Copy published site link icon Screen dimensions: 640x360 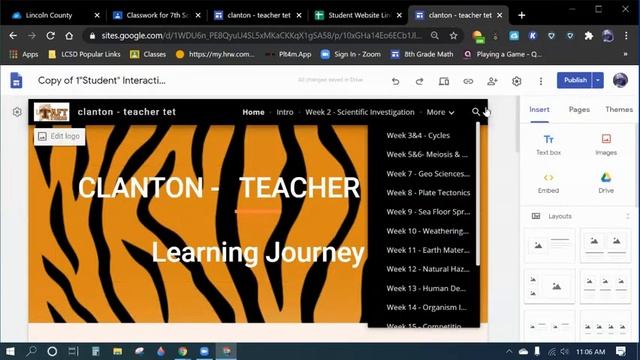pos(468,81)
